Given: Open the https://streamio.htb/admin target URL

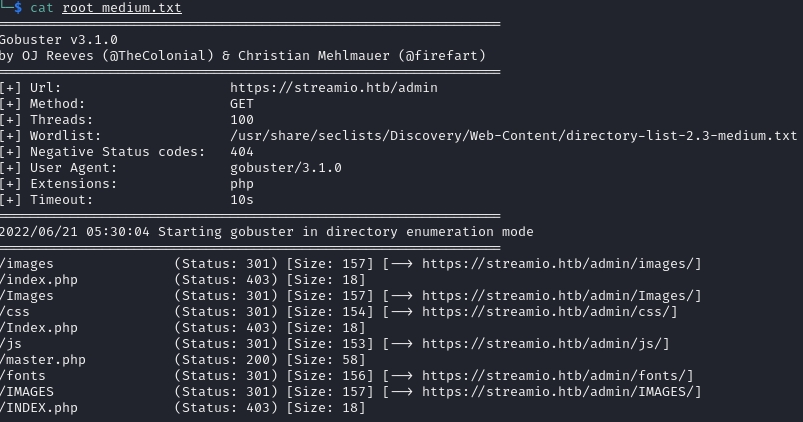Looking at the screenshot, I should tap(333, 87).
